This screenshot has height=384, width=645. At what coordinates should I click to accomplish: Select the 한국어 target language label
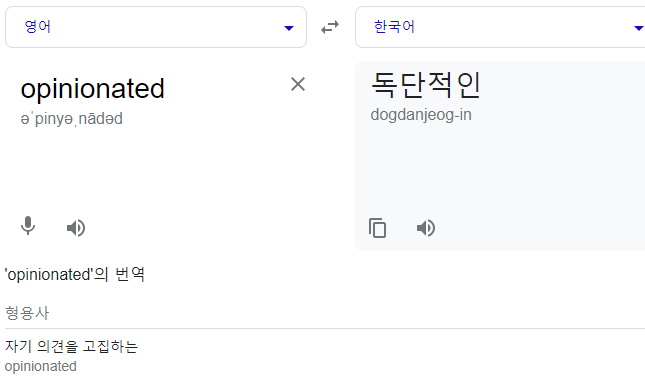[x=394, y=27]
